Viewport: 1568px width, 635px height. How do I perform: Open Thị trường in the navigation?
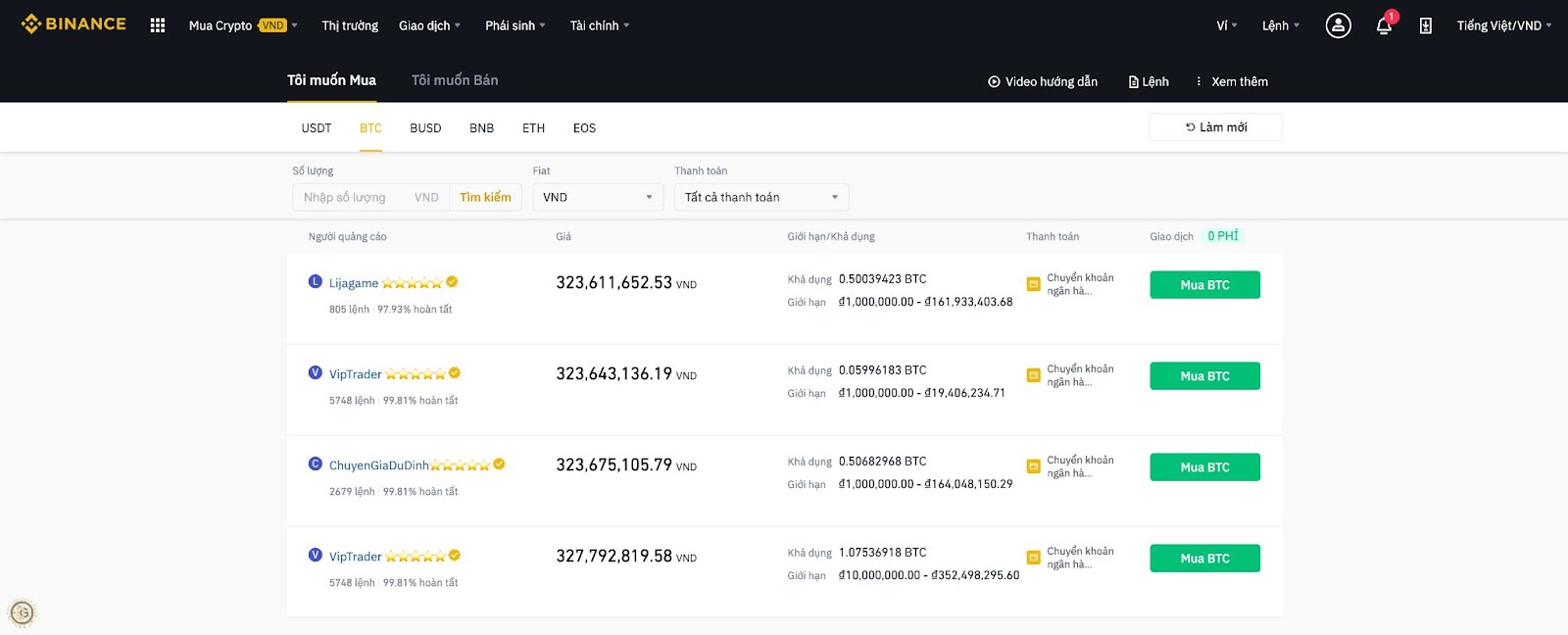[x=350, y=25]
